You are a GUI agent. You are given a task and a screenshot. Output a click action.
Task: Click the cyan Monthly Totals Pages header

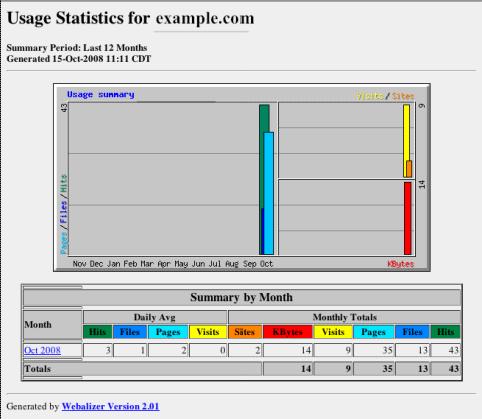(373, 332)
